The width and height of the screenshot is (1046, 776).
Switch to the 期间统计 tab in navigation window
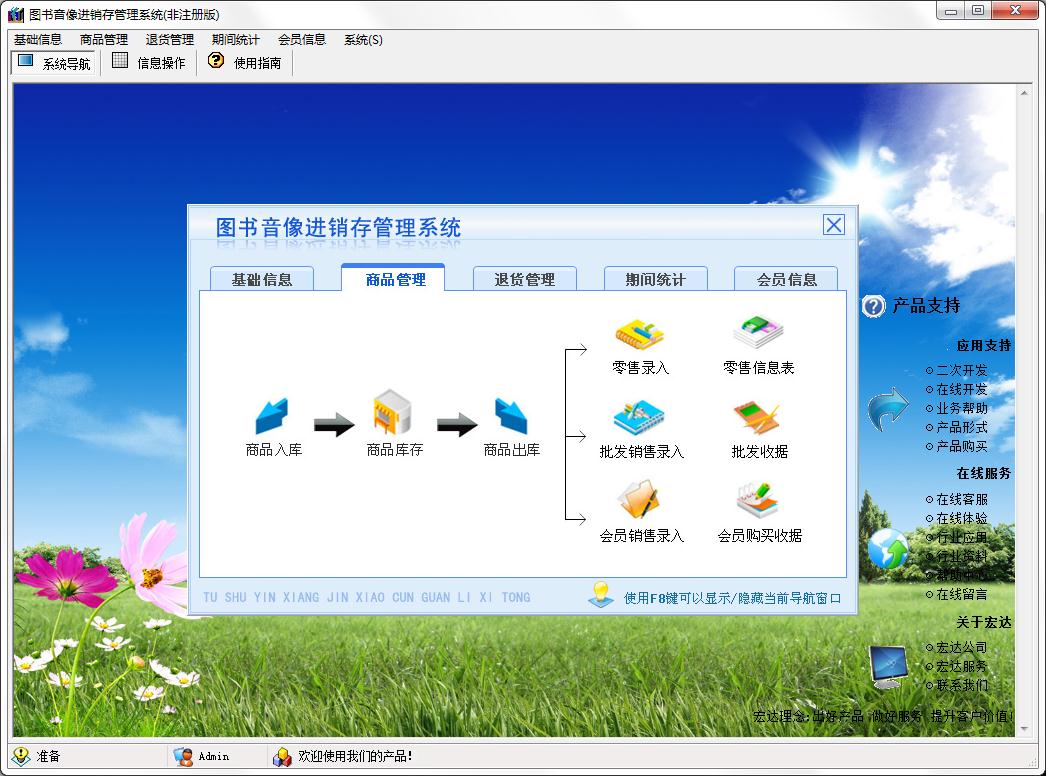click(x=655, y=279)
